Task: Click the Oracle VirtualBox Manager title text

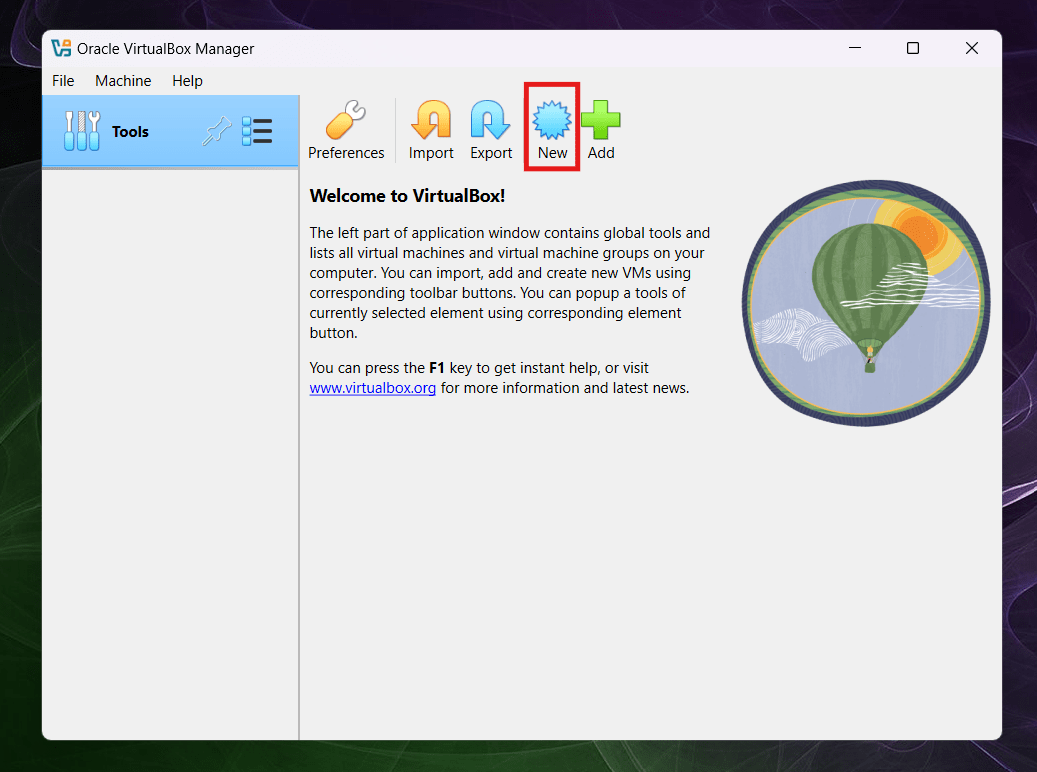Action: point(167,49)
